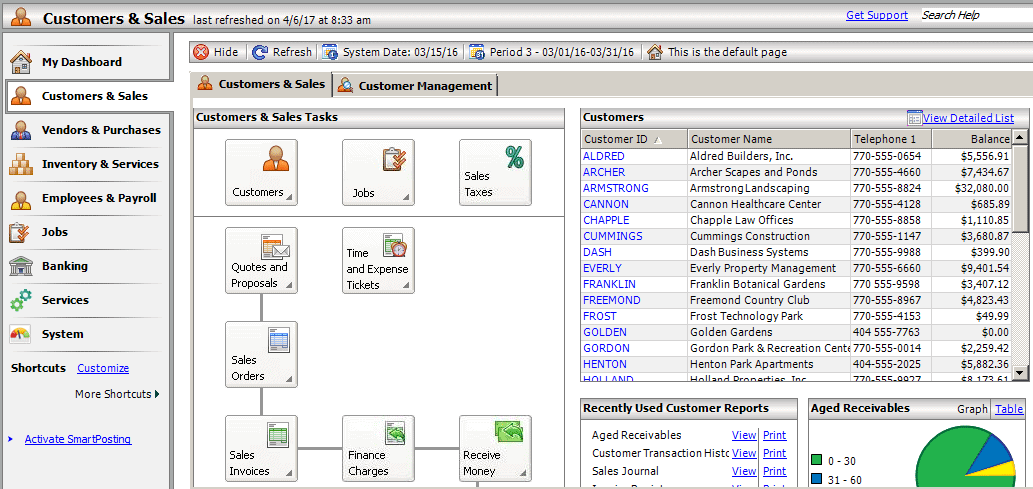This screenshot has width=1033, height=489.
Task: Click the Telephone 1 column header
Action: 891,139
